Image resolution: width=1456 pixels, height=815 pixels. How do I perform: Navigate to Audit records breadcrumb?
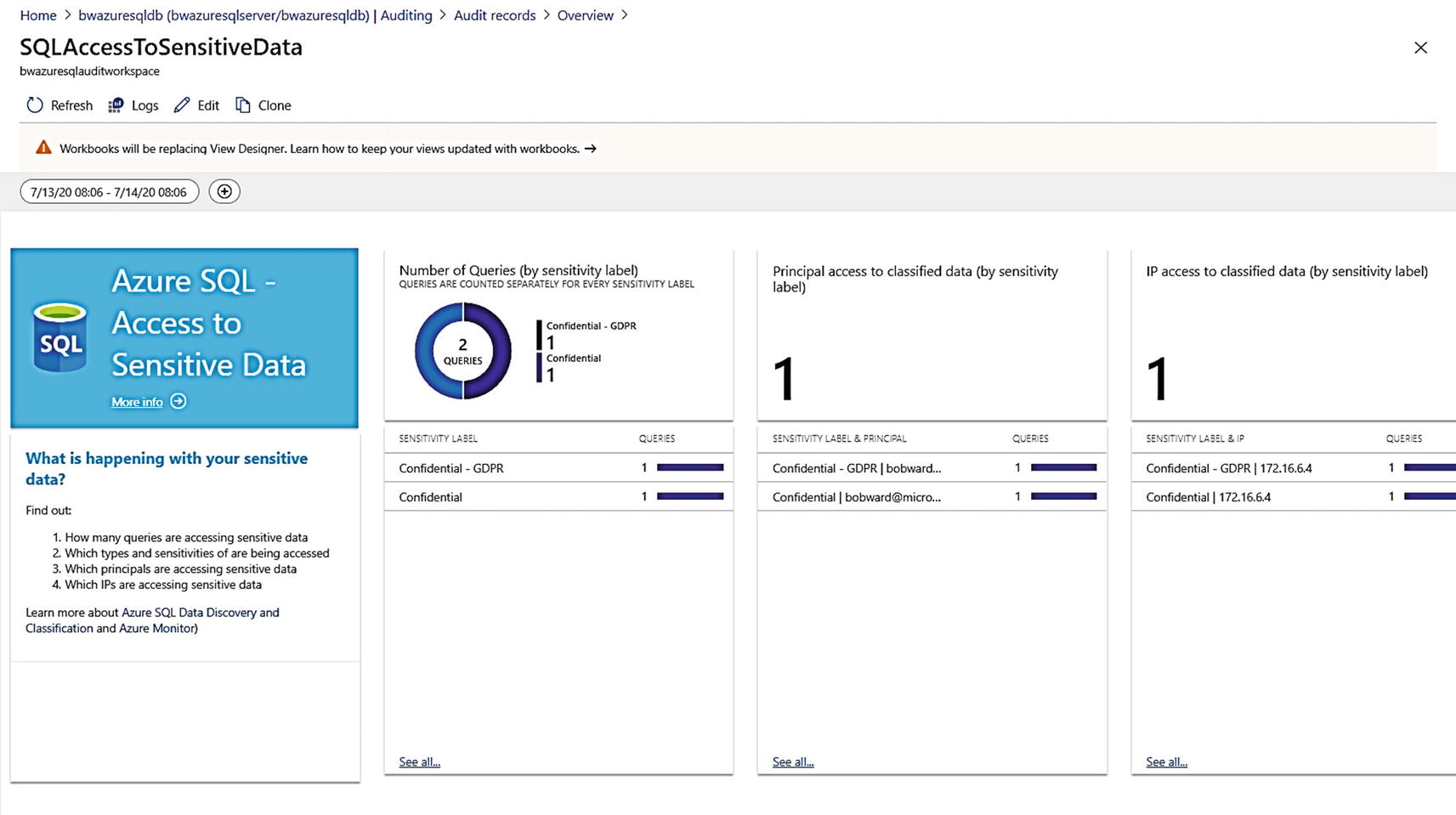tap(495, 15)
